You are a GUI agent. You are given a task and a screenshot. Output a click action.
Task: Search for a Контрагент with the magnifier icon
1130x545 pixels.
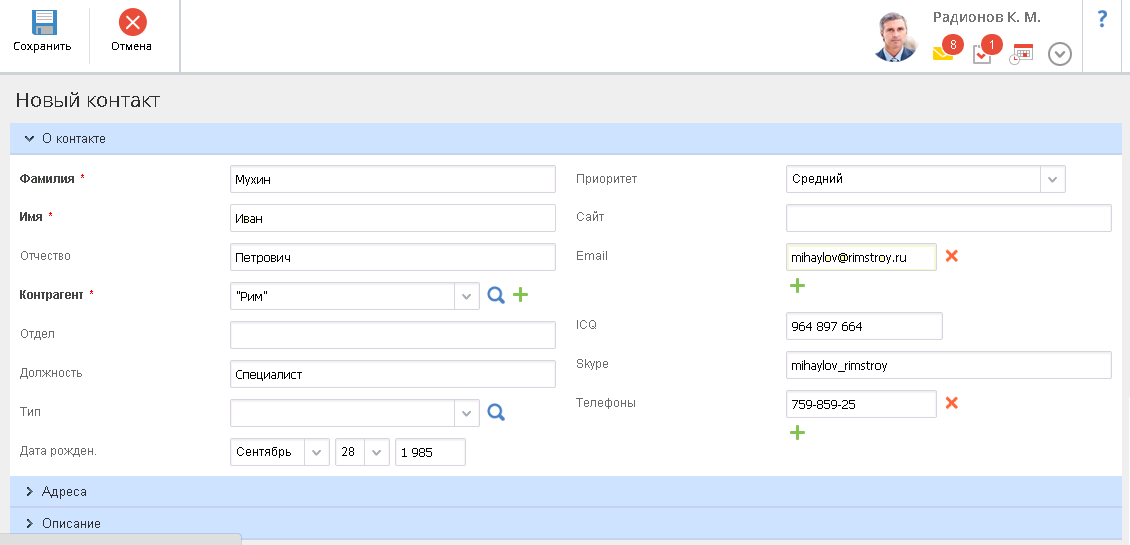(x=496, y=295)
